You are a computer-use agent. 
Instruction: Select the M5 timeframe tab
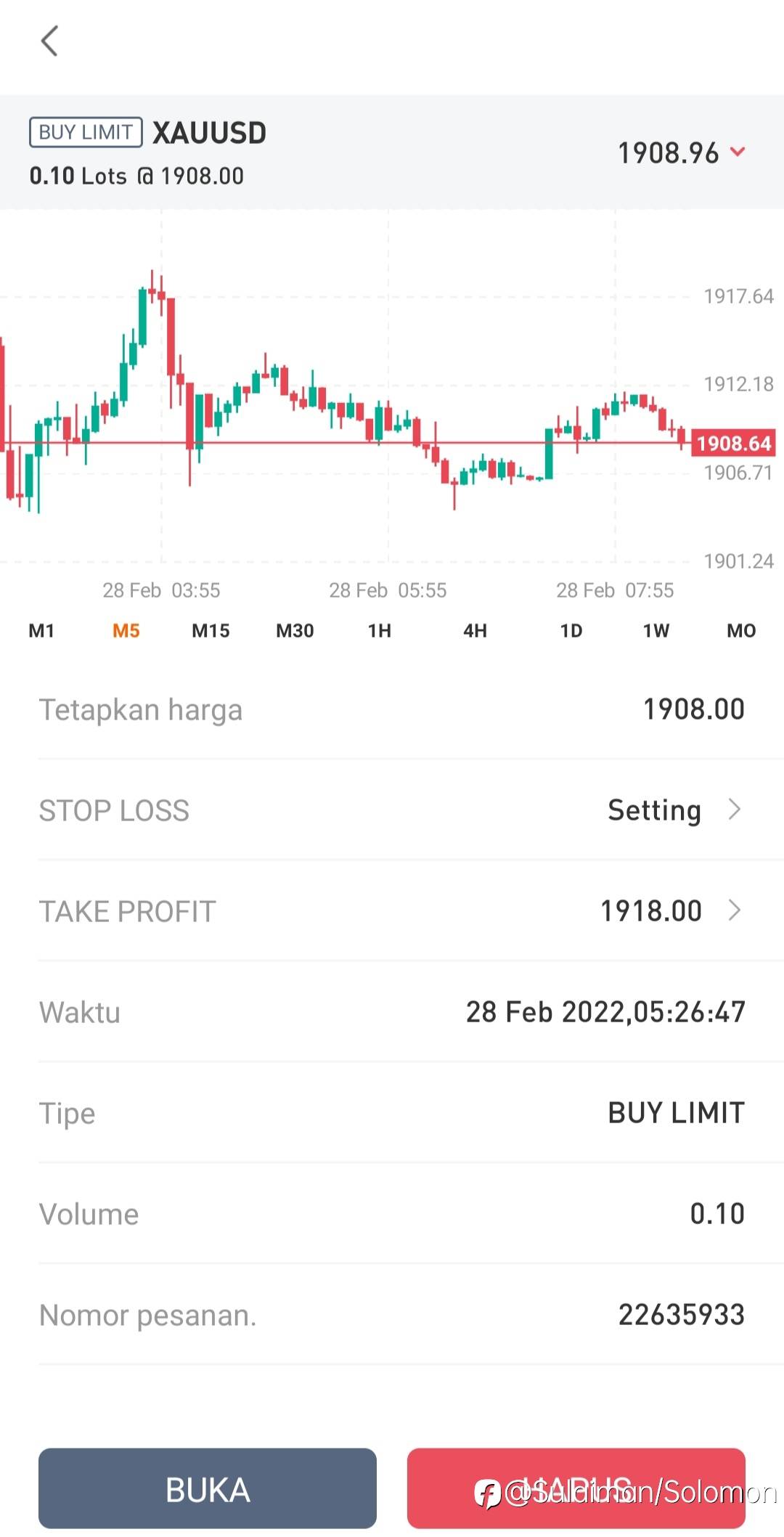[126, 630]
